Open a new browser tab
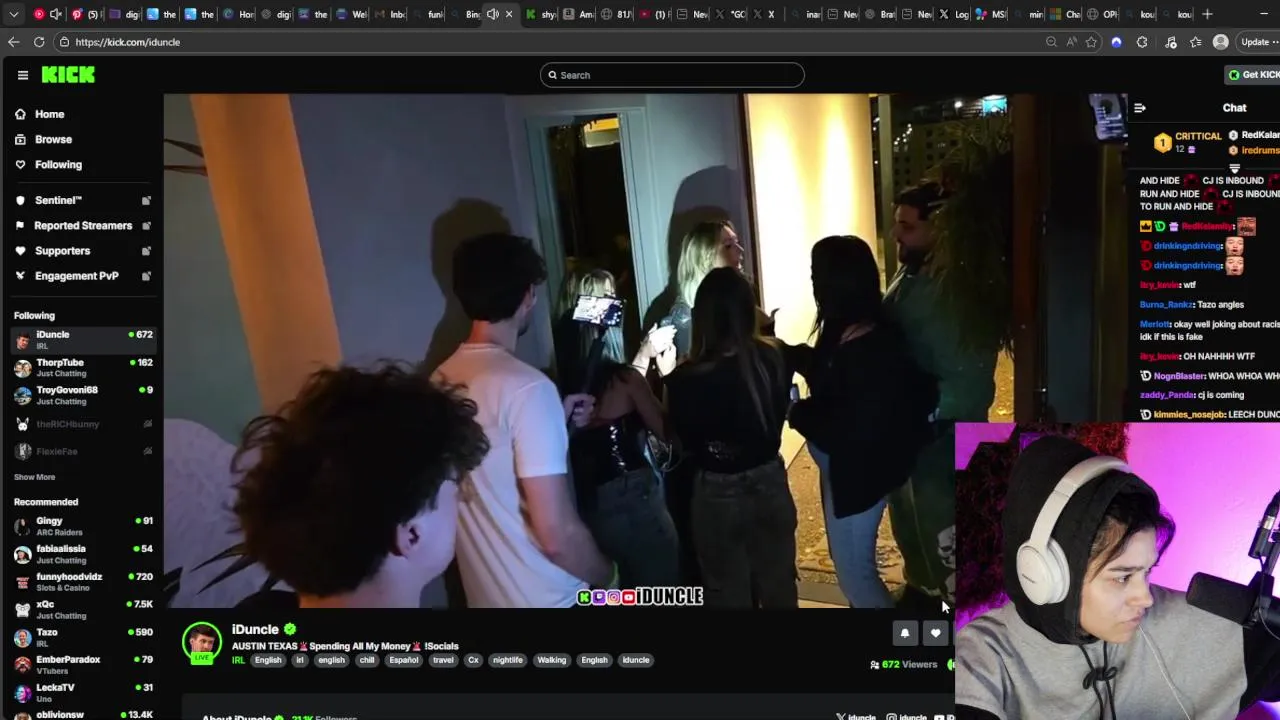The width and height of the screenshot is (1280, 720). click(1207, 14)
